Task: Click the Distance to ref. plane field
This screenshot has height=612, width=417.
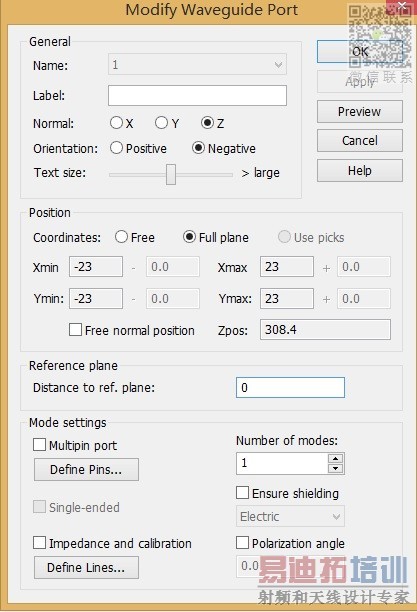Action: [x=290, y=388]
